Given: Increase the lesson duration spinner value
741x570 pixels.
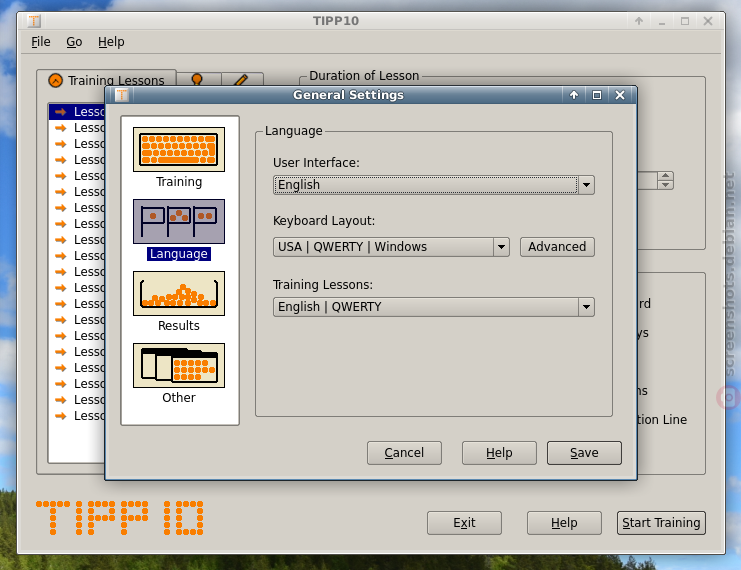Looking at the screenshot, I should click(x=665, y=176).
